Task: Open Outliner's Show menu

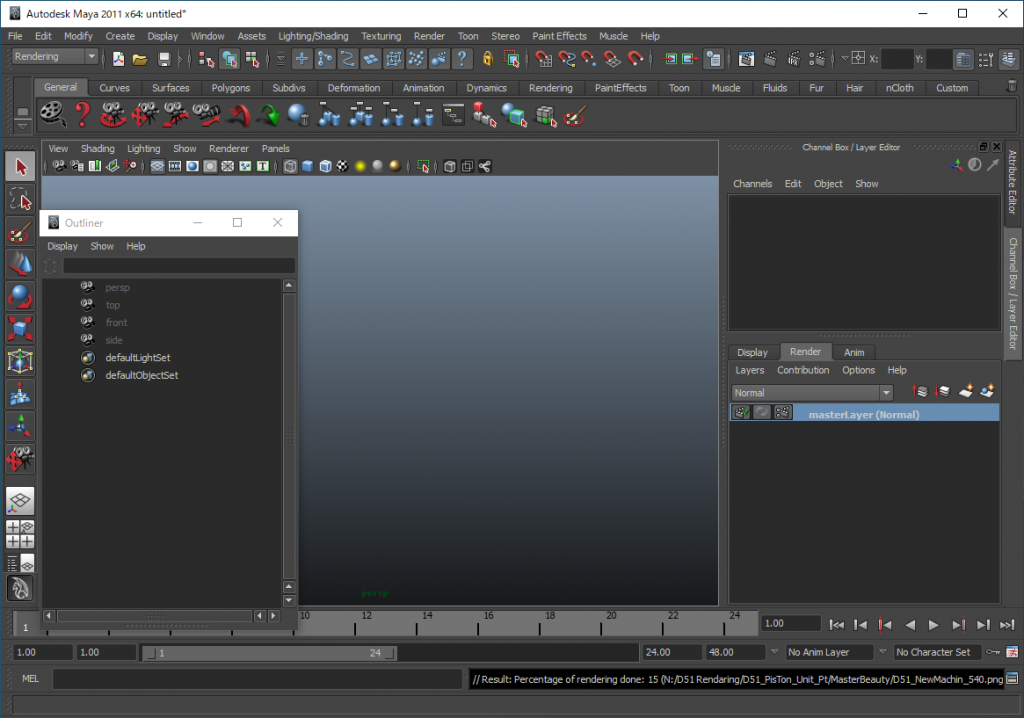Action: tap(102, 246)
